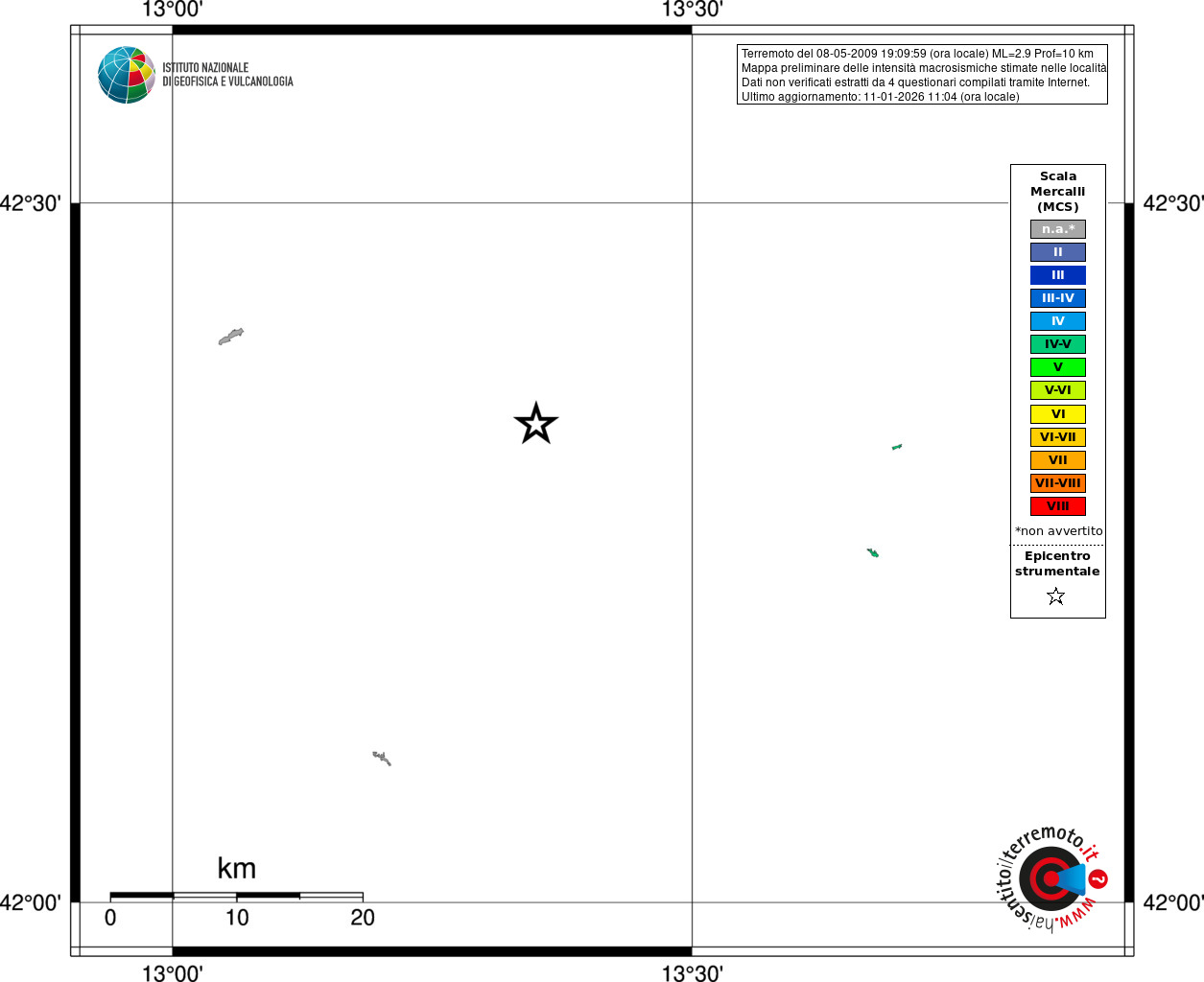1204x982 pixels.
Task: Click the upper green locality east of the epicenter
Action: (897, 447)
